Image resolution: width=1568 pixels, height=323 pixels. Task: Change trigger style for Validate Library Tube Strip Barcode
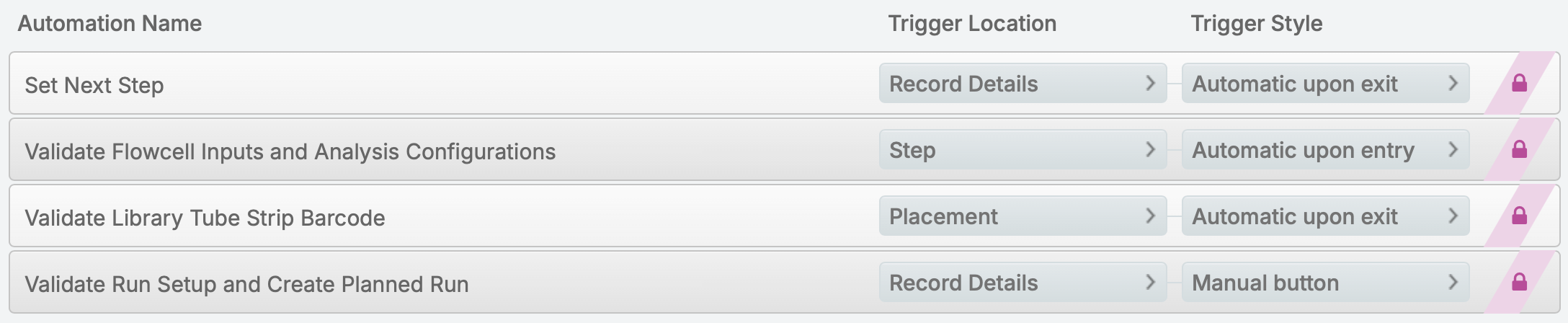pos(1324,216)
